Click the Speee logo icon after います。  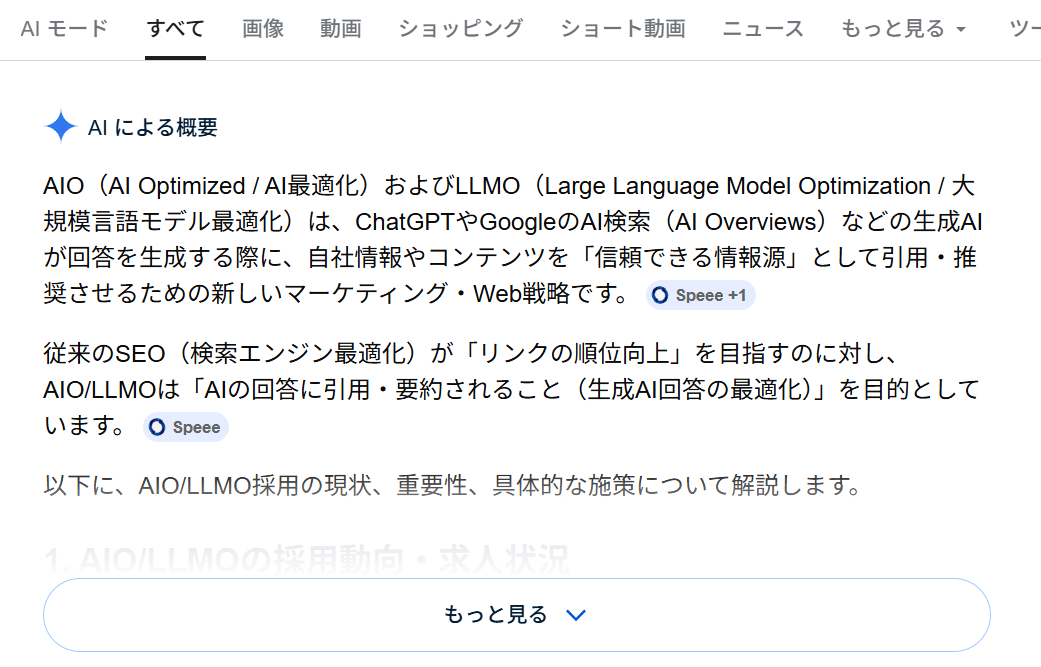pos(157,428)
